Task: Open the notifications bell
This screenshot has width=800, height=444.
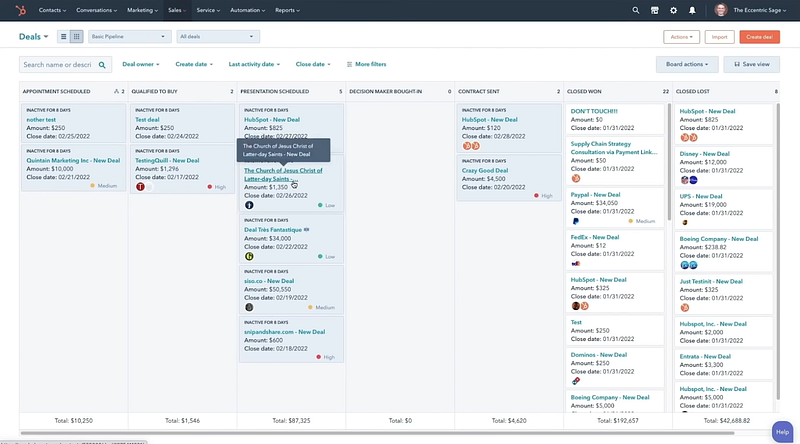Action: point(692,10)
